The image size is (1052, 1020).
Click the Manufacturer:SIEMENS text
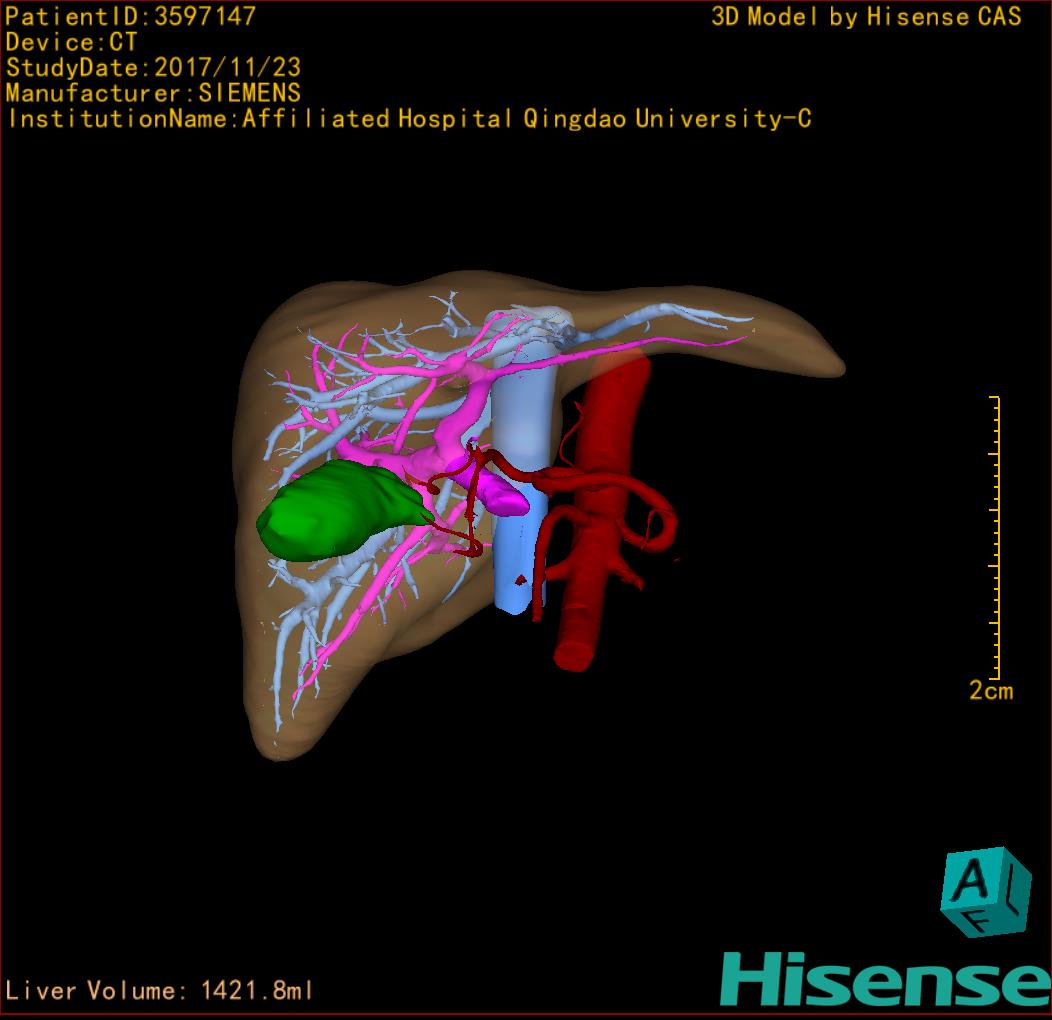[153, 93]
